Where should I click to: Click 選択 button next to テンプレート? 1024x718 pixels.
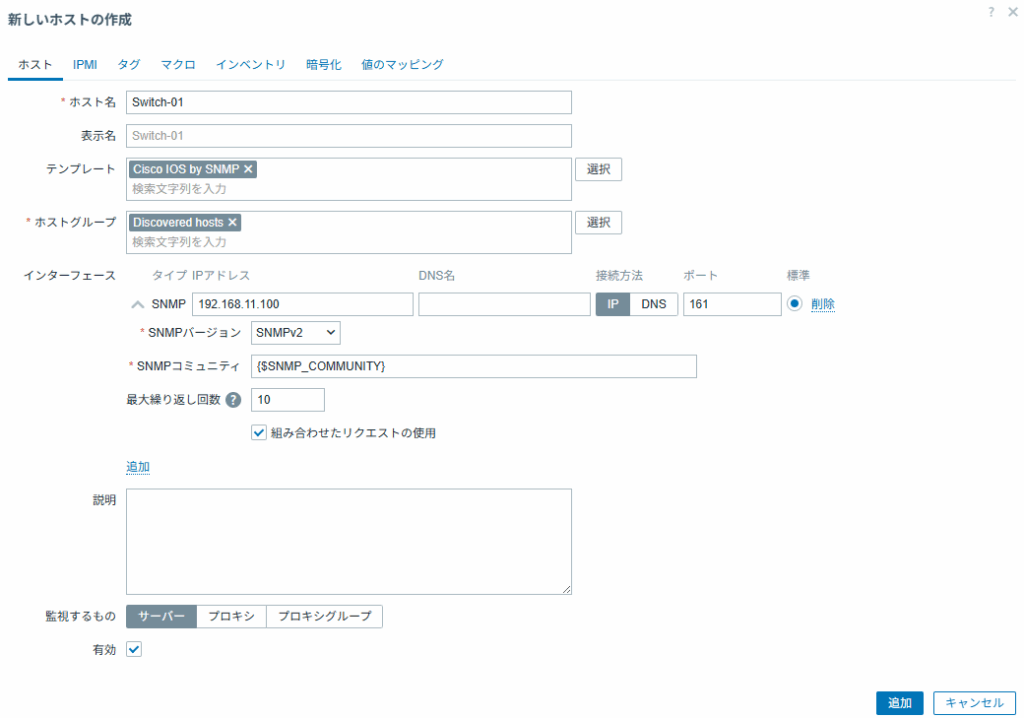click(598, 169)
